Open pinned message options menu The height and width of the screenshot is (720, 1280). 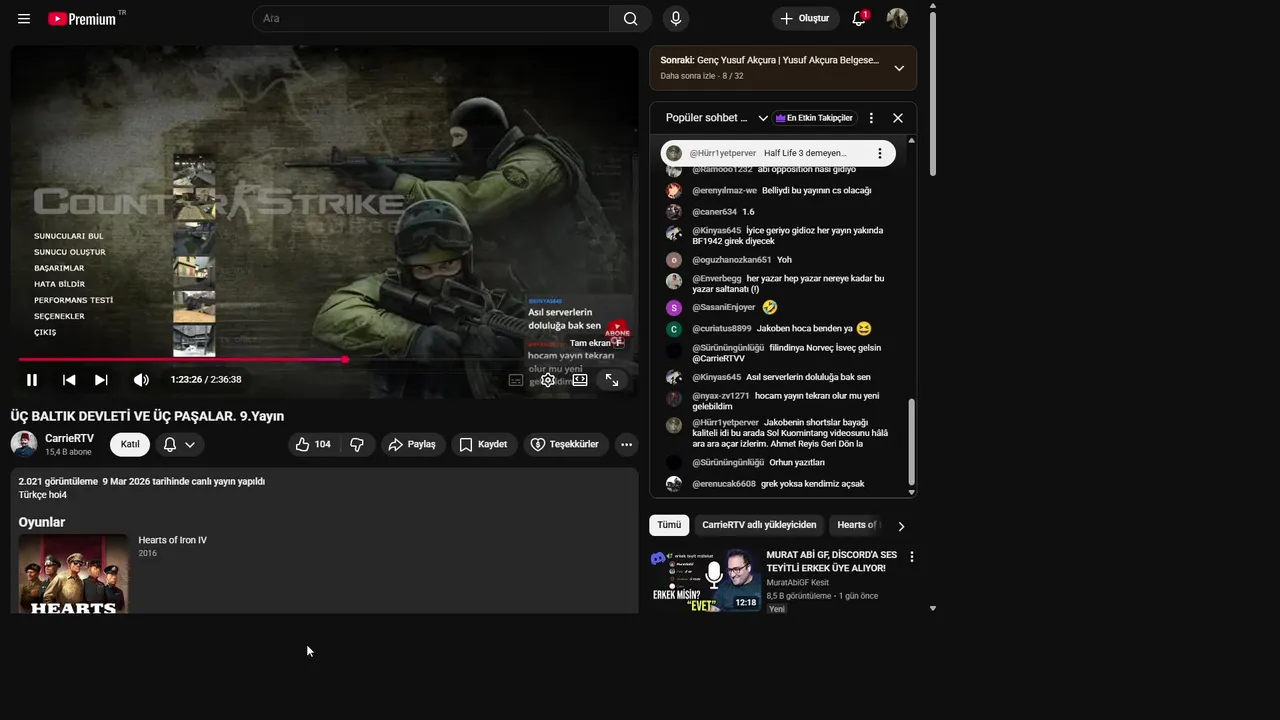[x=879, y=153]
